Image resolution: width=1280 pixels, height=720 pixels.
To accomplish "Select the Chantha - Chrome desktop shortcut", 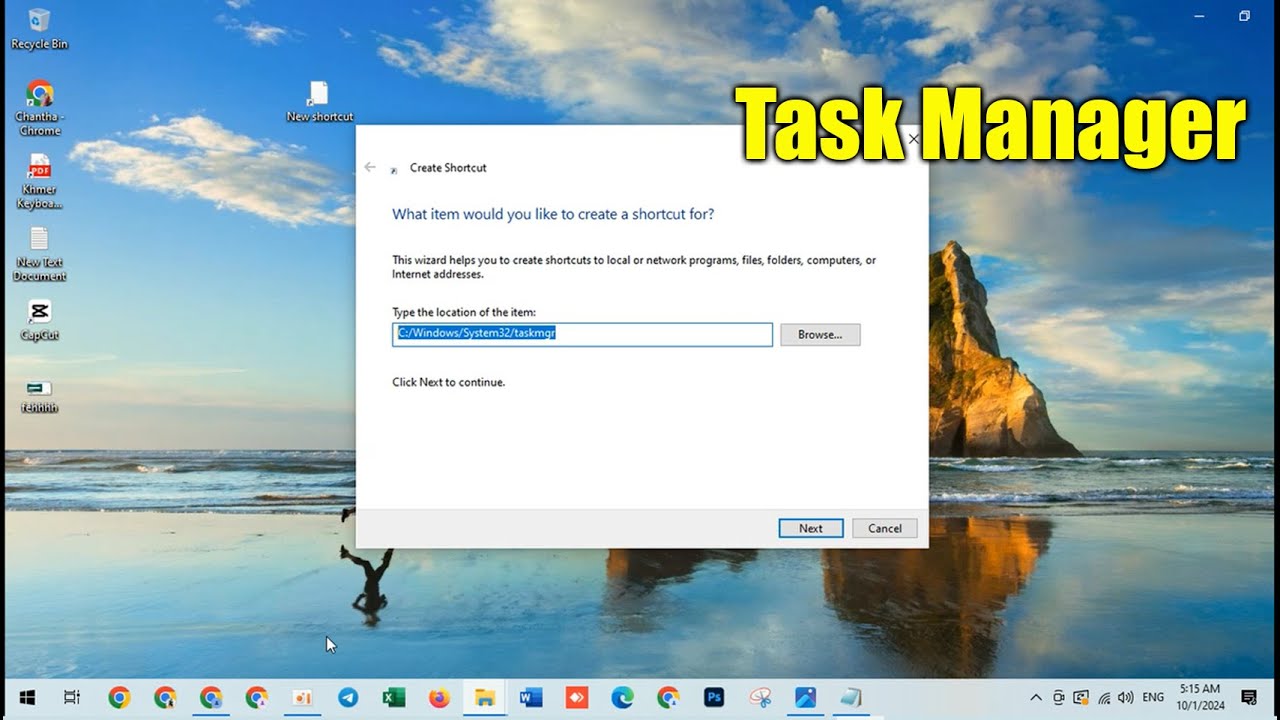I will (39, 108).
